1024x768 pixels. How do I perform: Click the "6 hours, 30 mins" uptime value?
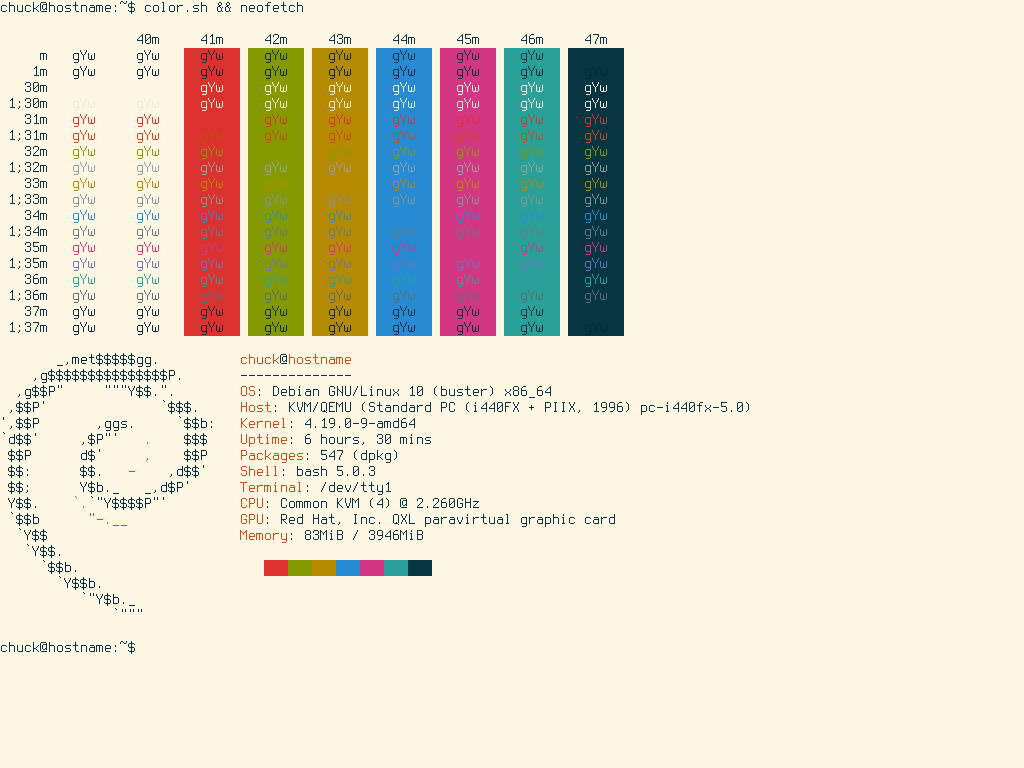(368, 440)
